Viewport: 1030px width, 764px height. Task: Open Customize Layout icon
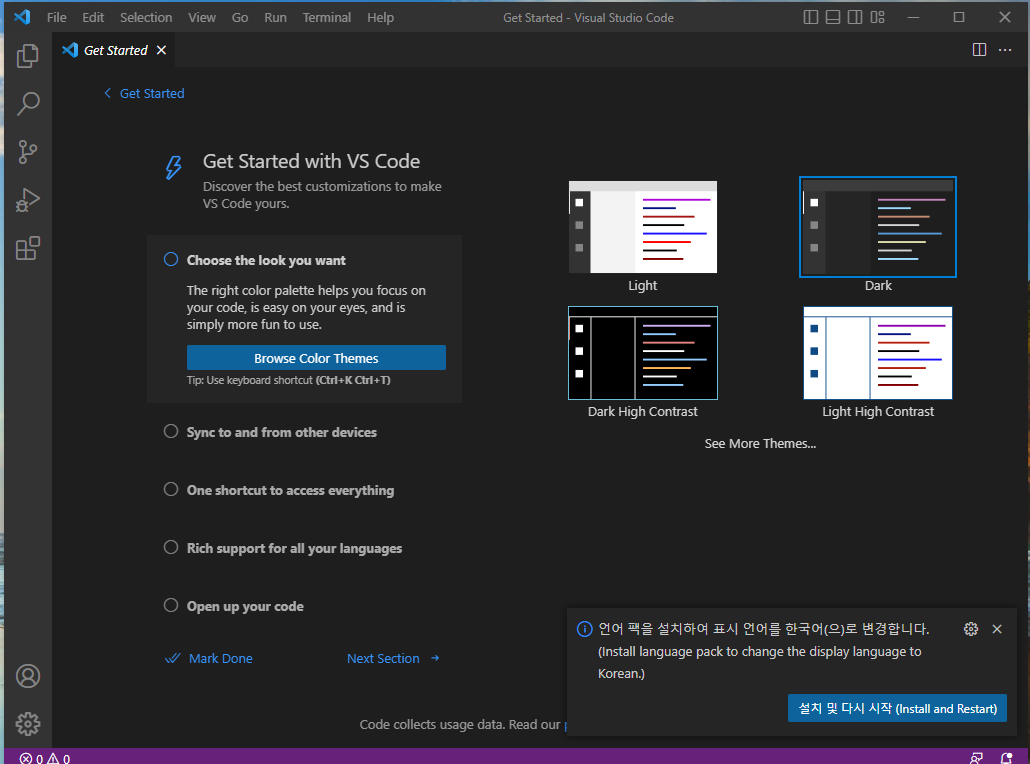tap(878, 18)
